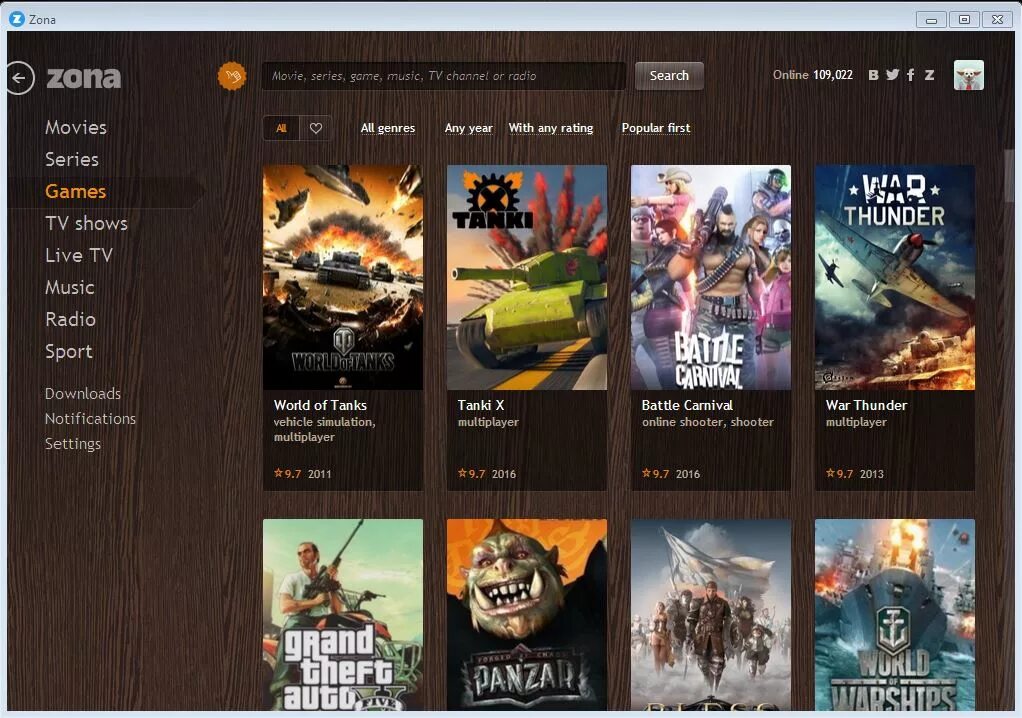Click "vehicle simulation, multiplayer" genre text
The width and height of the screenshot is (1022, 718).
325,429
